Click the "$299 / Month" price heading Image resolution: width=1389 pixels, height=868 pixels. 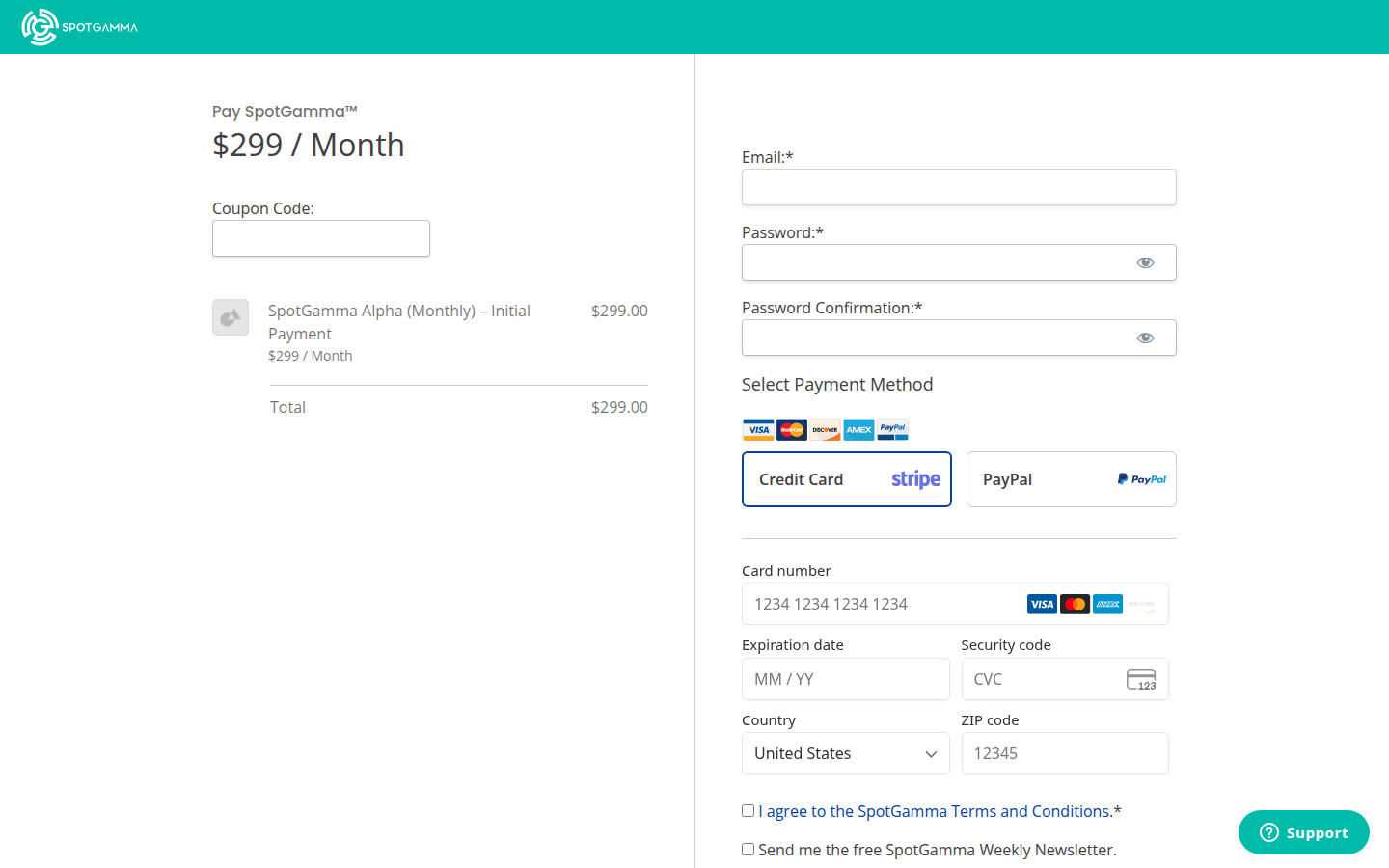(309, 145)
